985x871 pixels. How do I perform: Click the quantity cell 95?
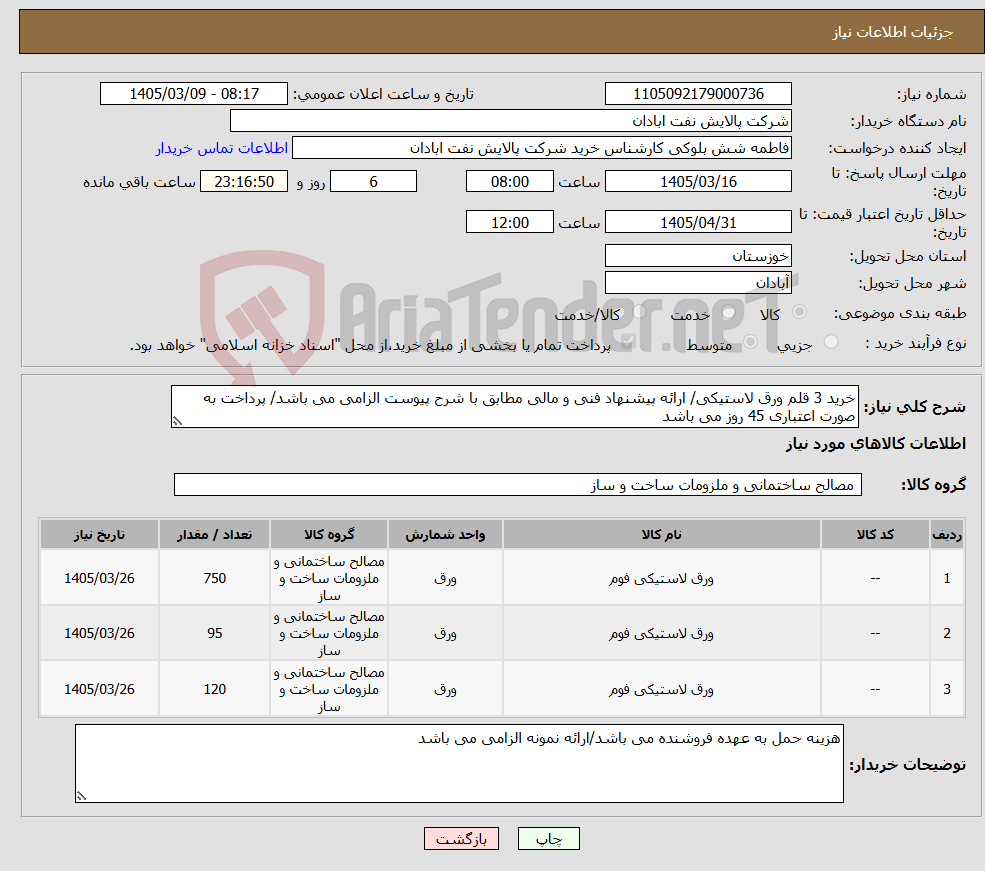214,634
